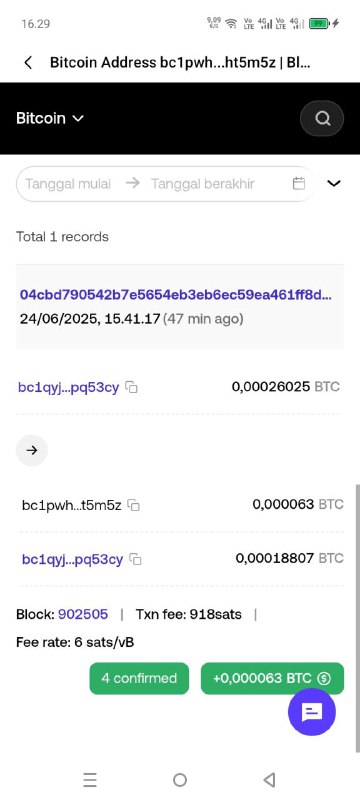Screen dimensions: 360x800
Task: Tap the 4 confirmed green button
Action: 139,678
